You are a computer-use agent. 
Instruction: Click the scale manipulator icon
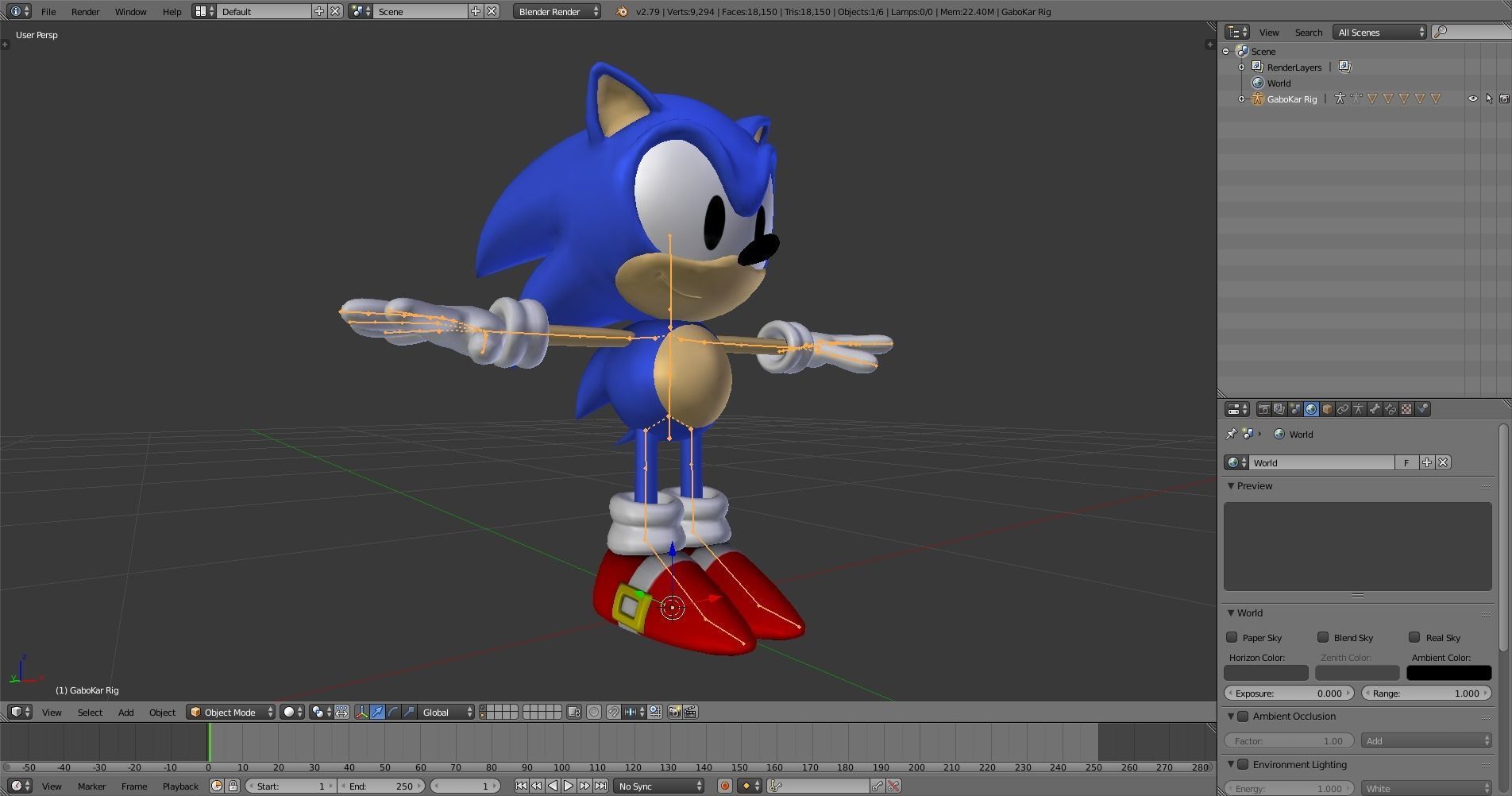pos(409,712)
